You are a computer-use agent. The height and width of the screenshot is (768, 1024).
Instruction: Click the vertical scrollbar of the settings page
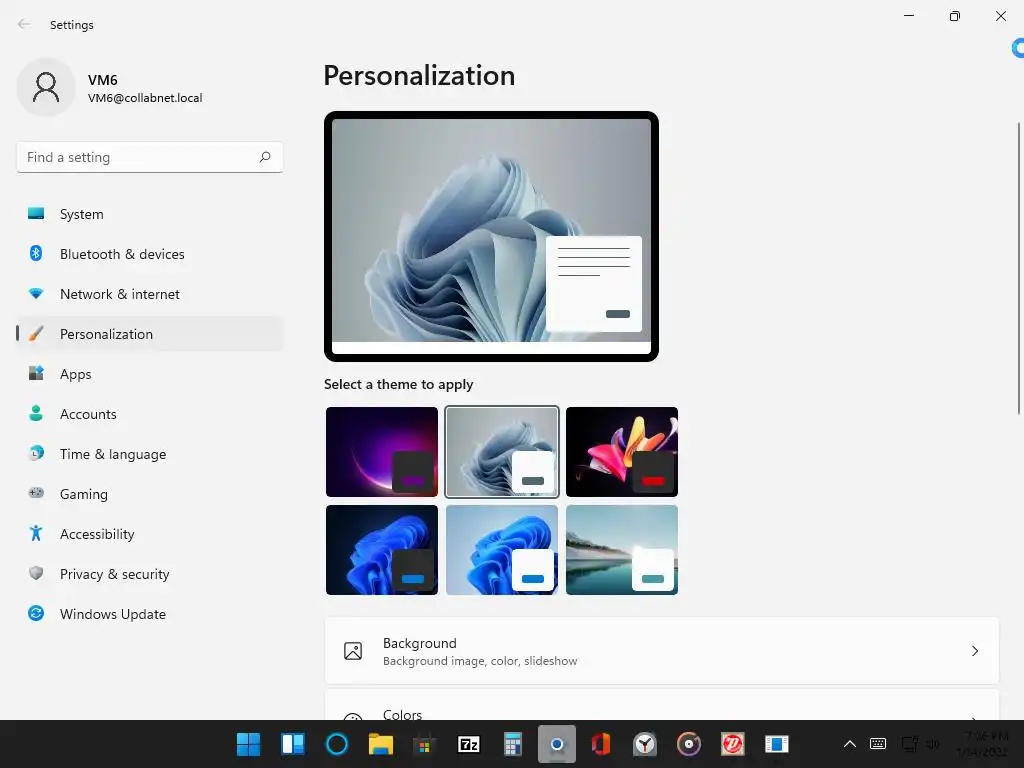tap(1019, 268)
